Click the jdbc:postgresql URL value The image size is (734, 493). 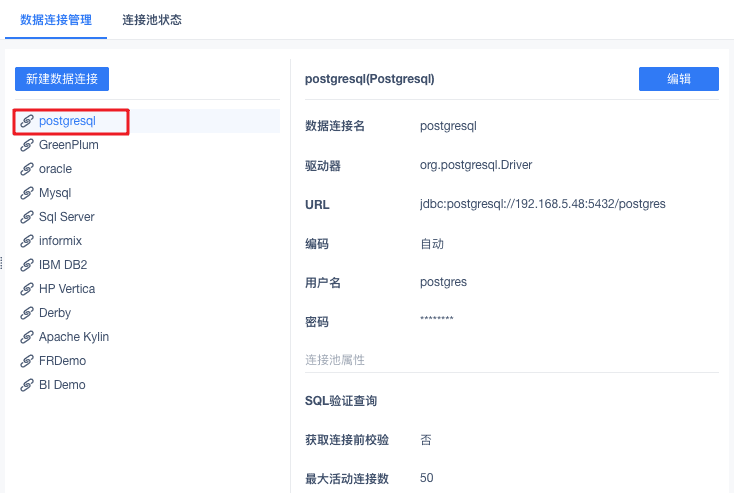(x=543, y=204)
